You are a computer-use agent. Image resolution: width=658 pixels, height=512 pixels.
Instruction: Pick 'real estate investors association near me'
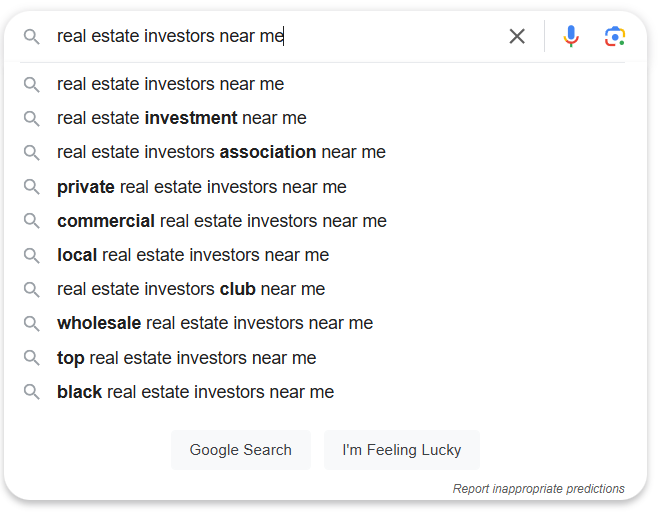pyautogui.click(x=221, y=152)
